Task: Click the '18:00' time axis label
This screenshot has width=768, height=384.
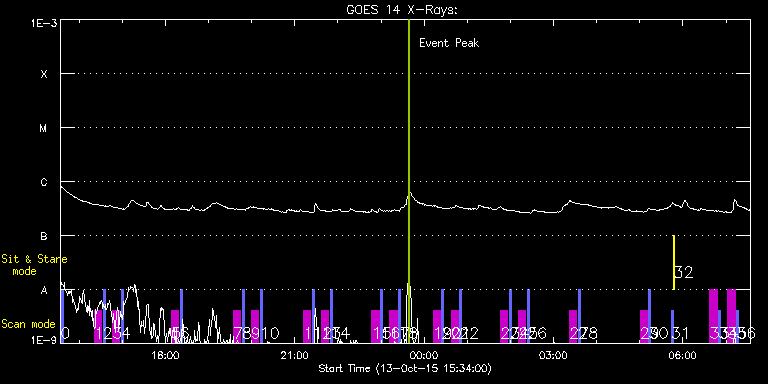Action: tap(165, 356)
